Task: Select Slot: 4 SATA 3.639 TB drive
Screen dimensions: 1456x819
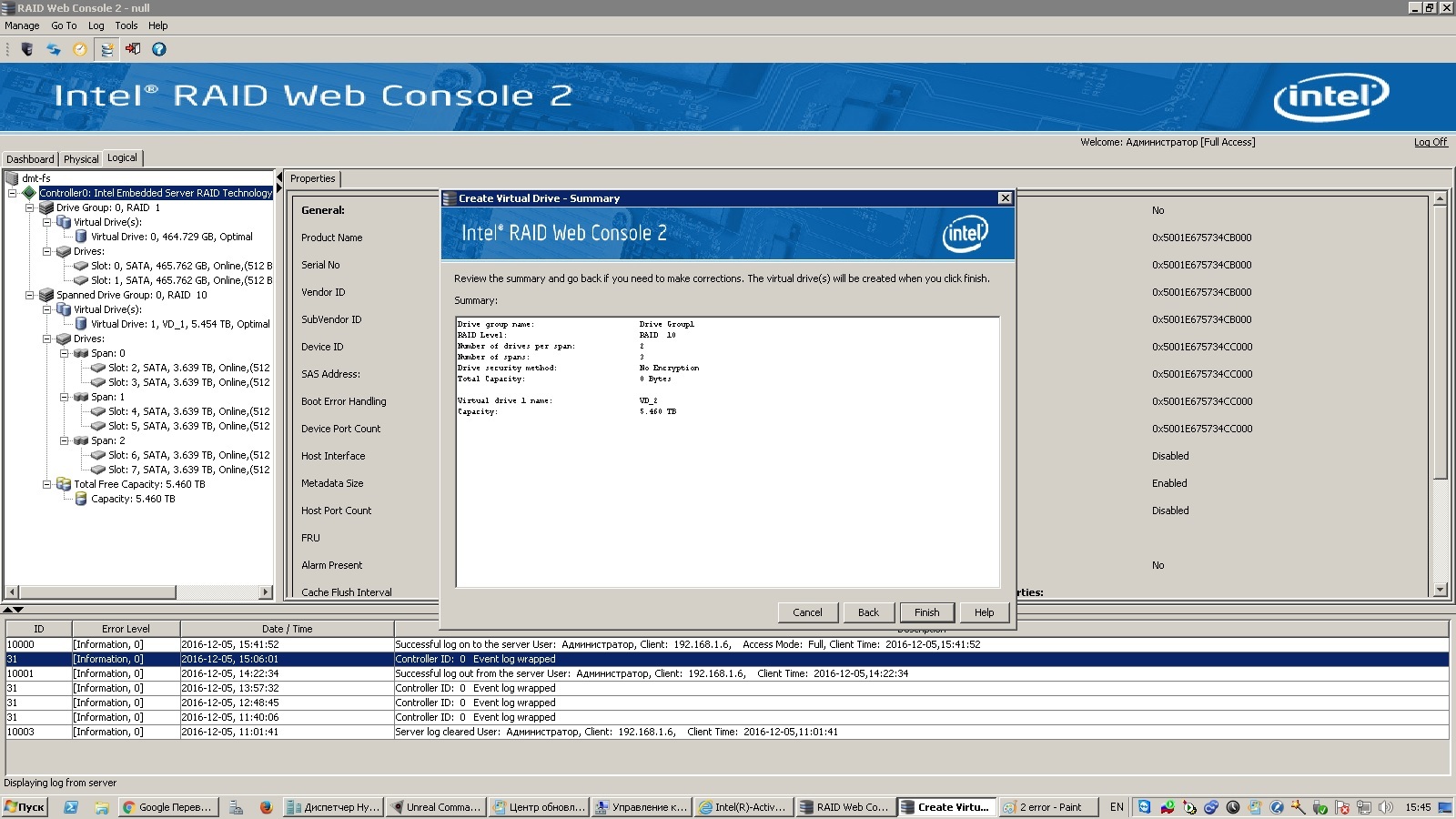Action: coord(181,411)
